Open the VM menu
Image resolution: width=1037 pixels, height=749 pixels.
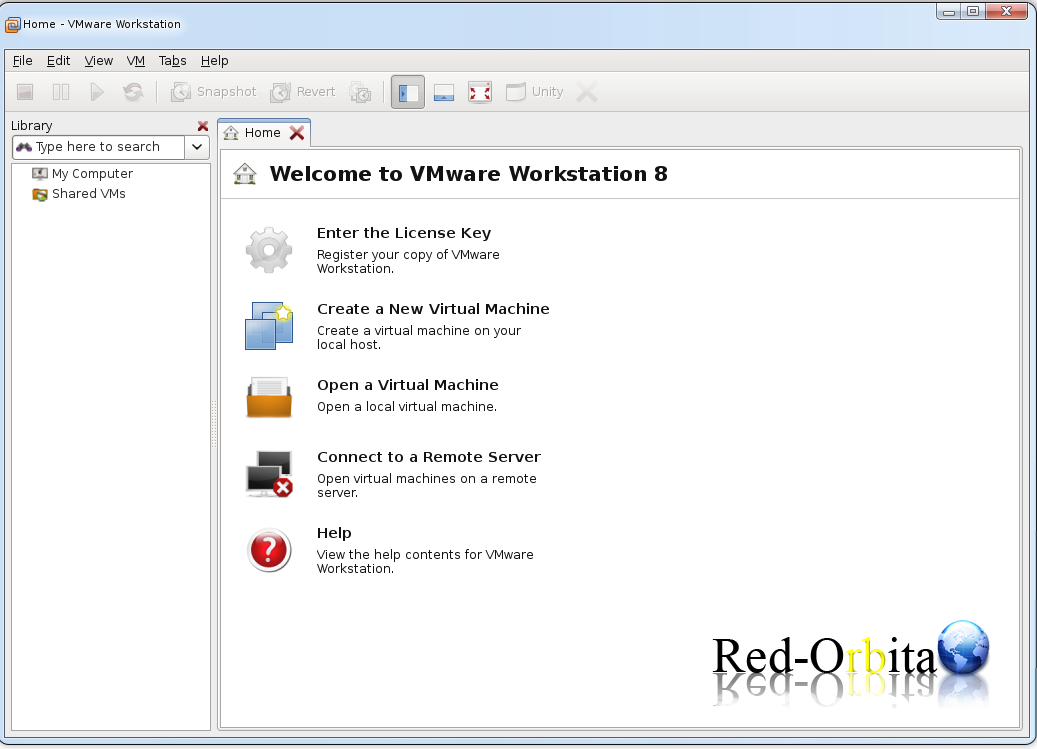pos(136,61)
